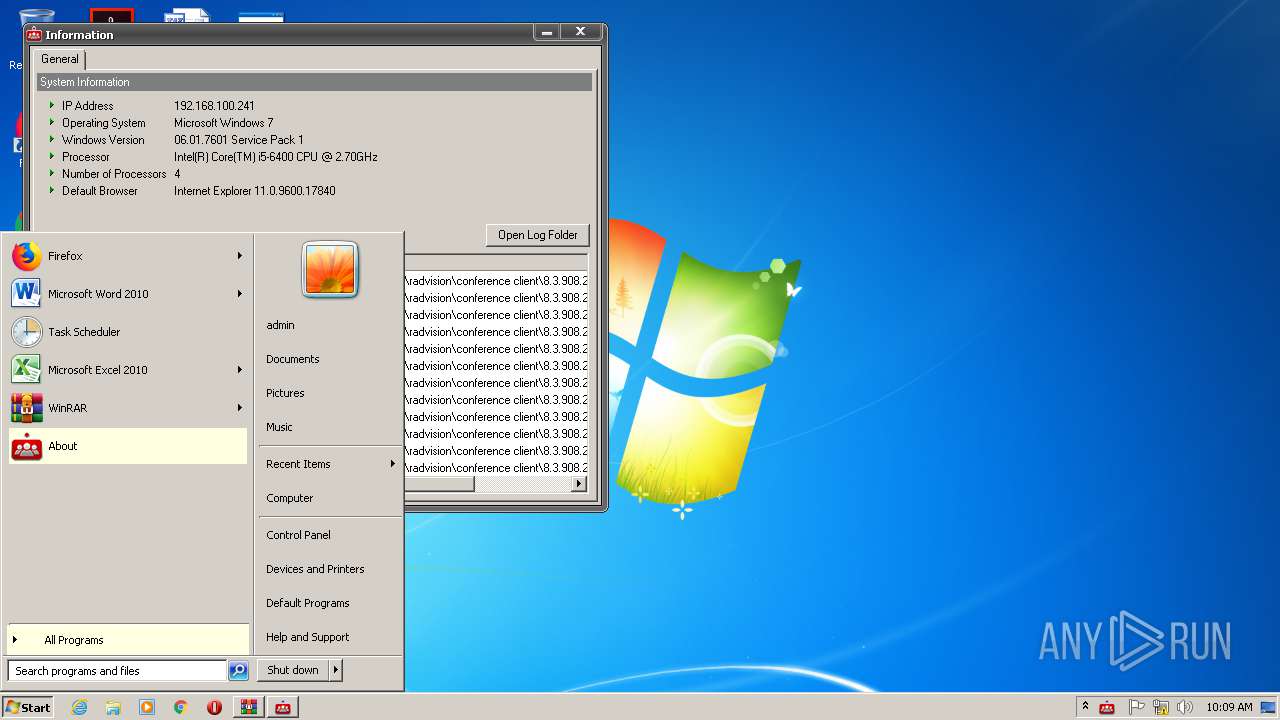Open Music from Start menu
The height and width of the screenshot is (720, 1280).
click(x=279, y=427)
